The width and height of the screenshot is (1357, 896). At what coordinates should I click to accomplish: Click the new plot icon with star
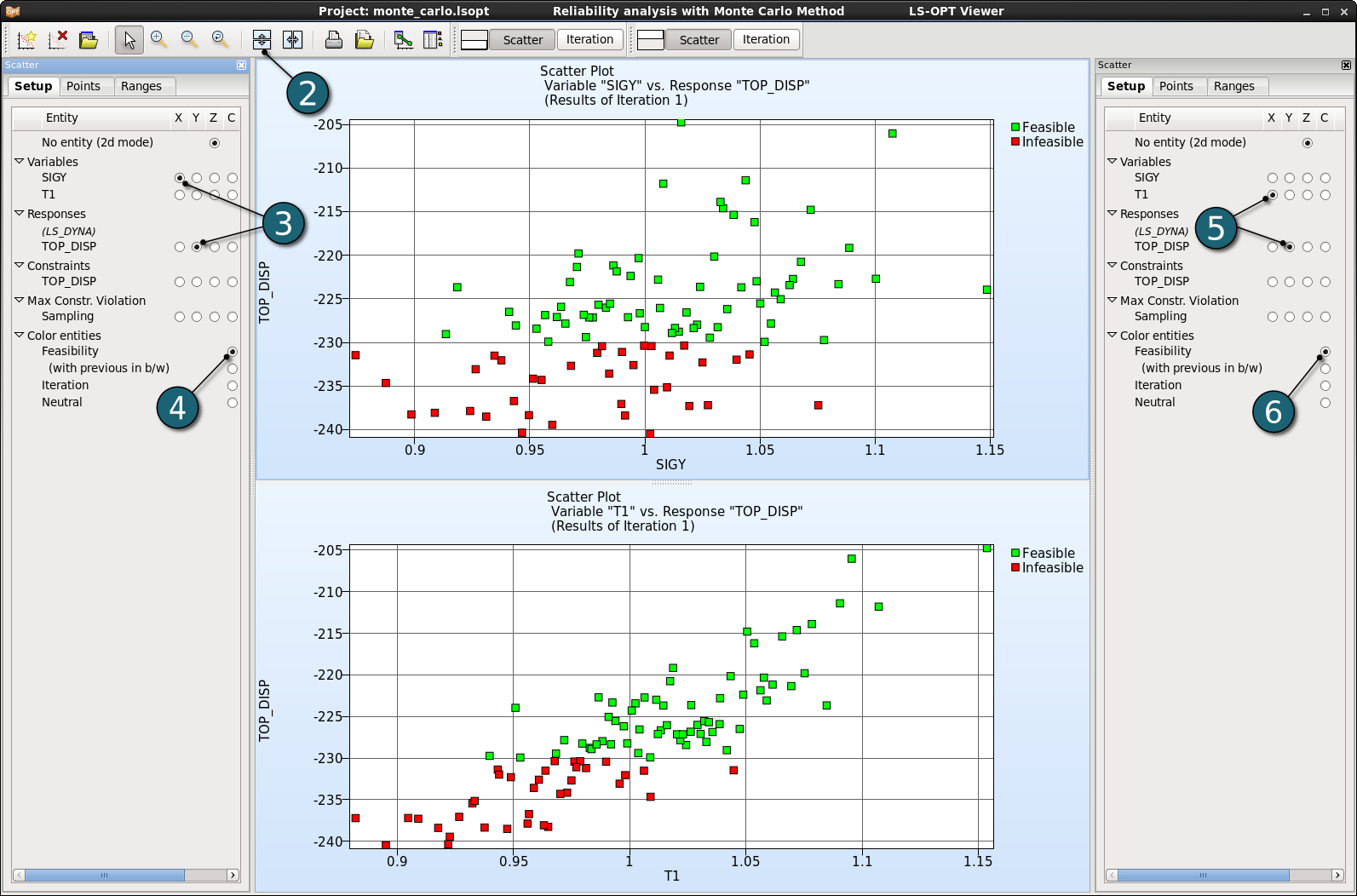(26, 39)
